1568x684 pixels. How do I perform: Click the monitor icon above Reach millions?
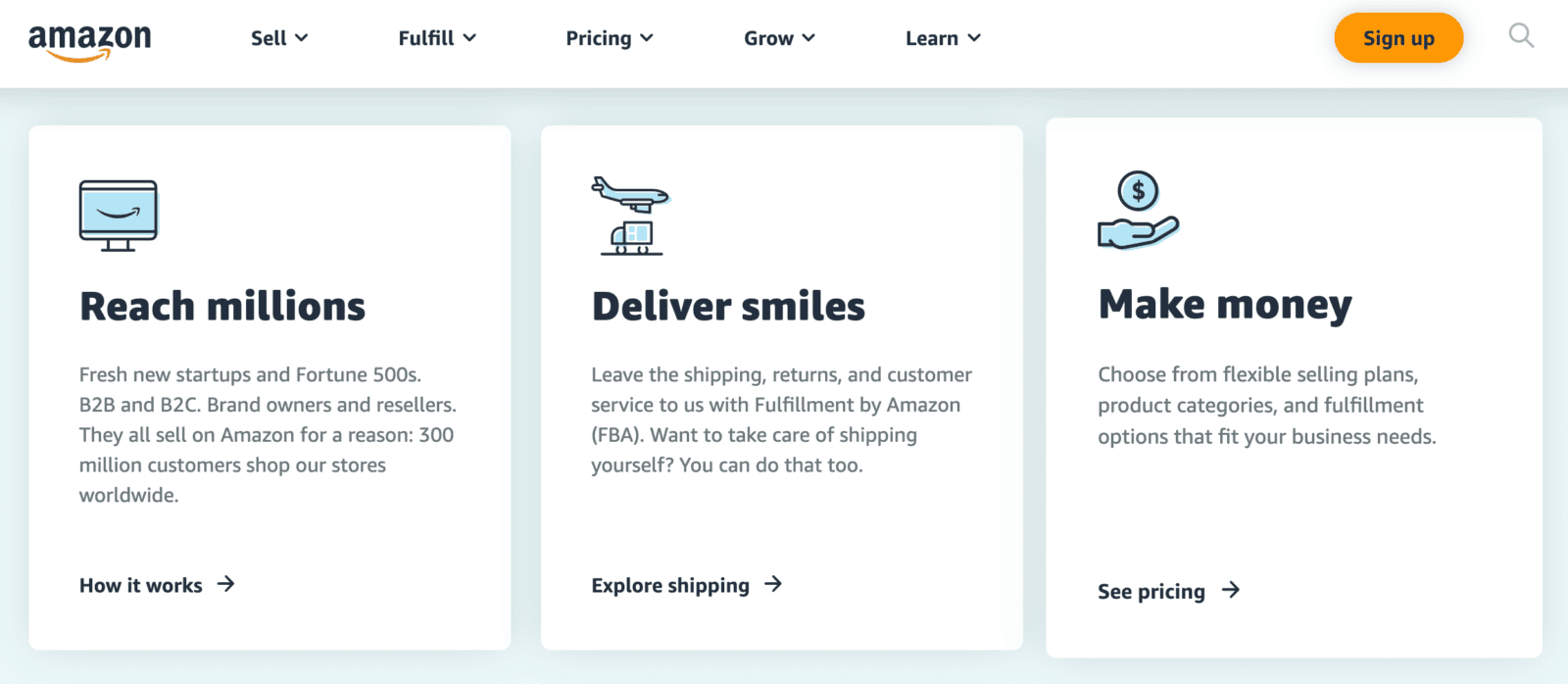coord(117,215)
